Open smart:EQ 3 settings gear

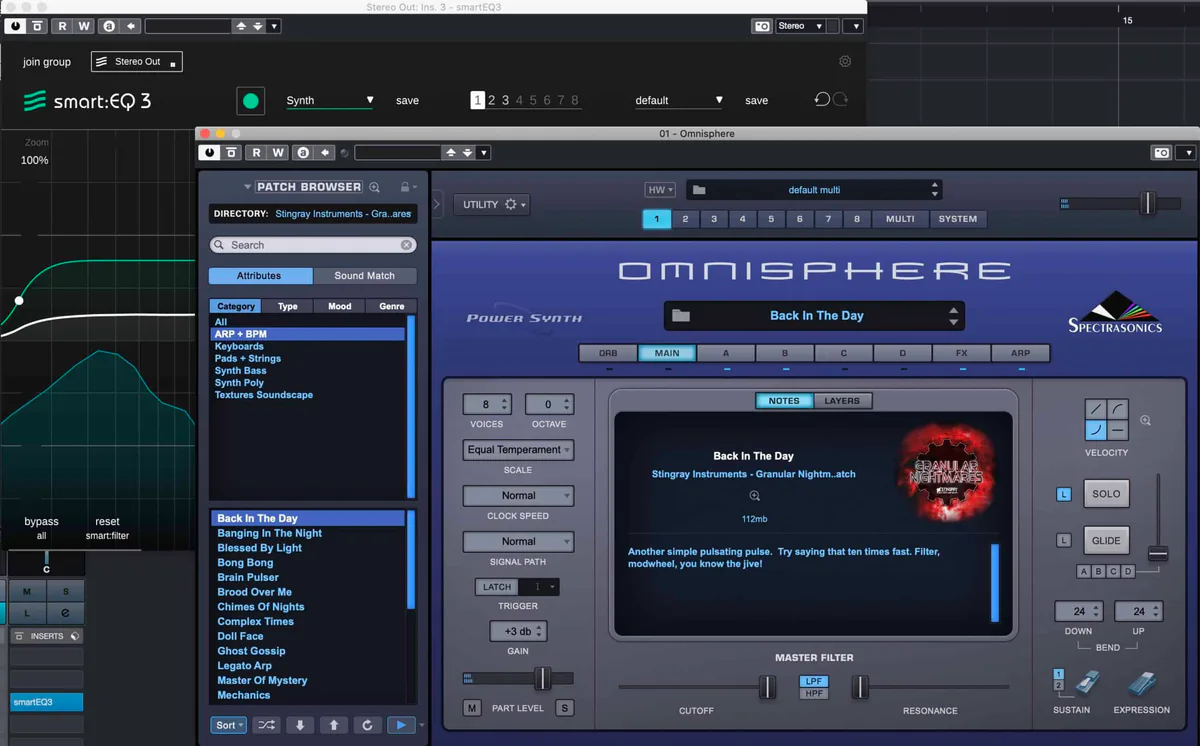point(845,62)
